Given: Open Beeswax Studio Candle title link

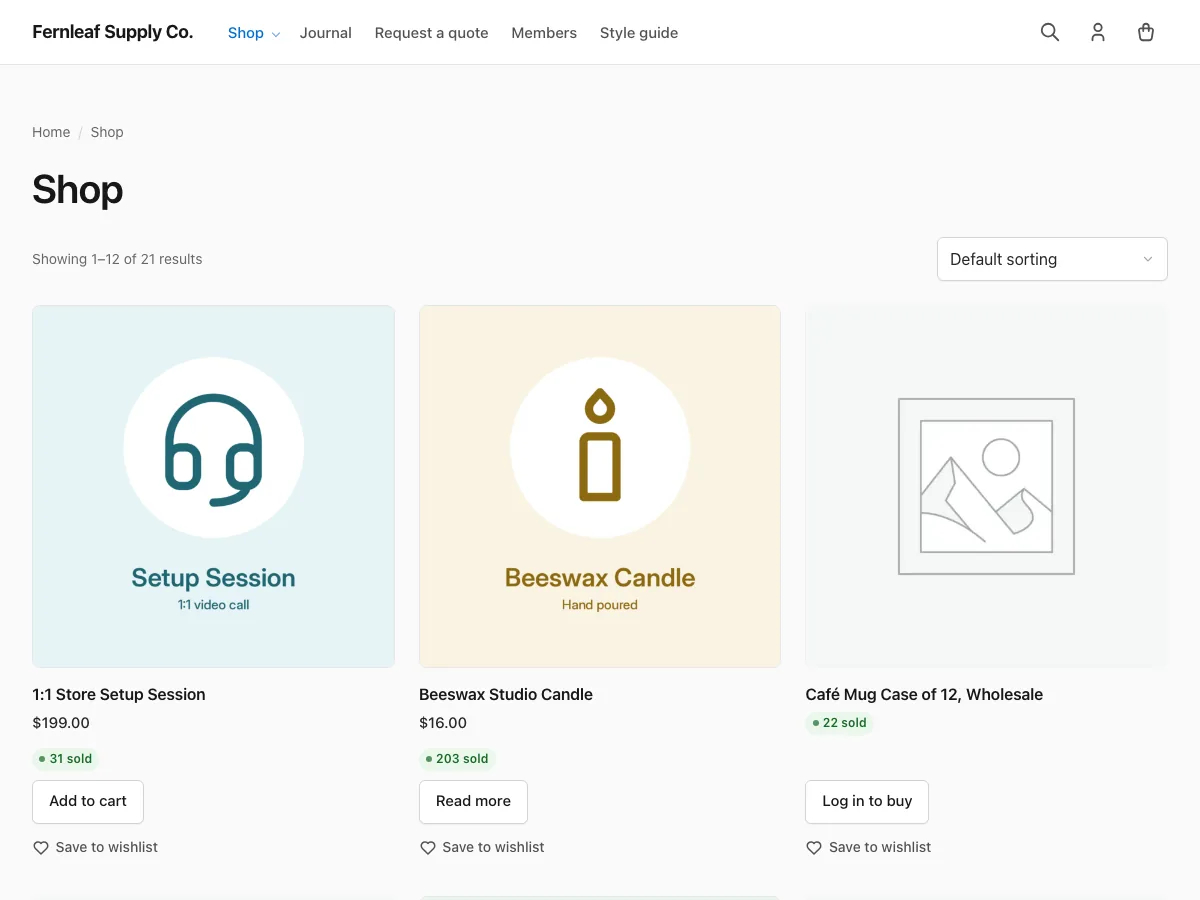Looking at the screenshot, I should [506, 694].
